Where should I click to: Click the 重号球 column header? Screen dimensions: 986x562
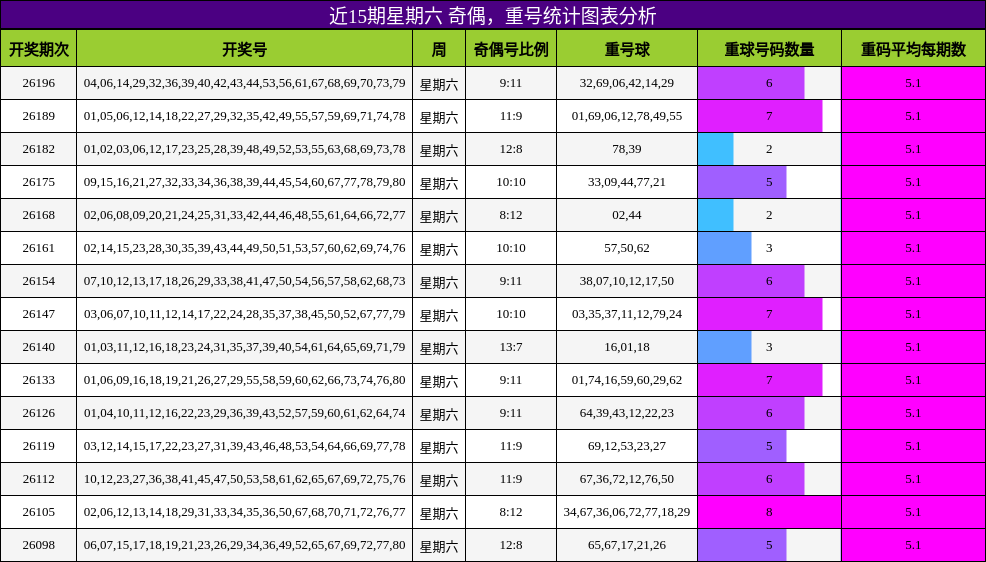[627, 48]
